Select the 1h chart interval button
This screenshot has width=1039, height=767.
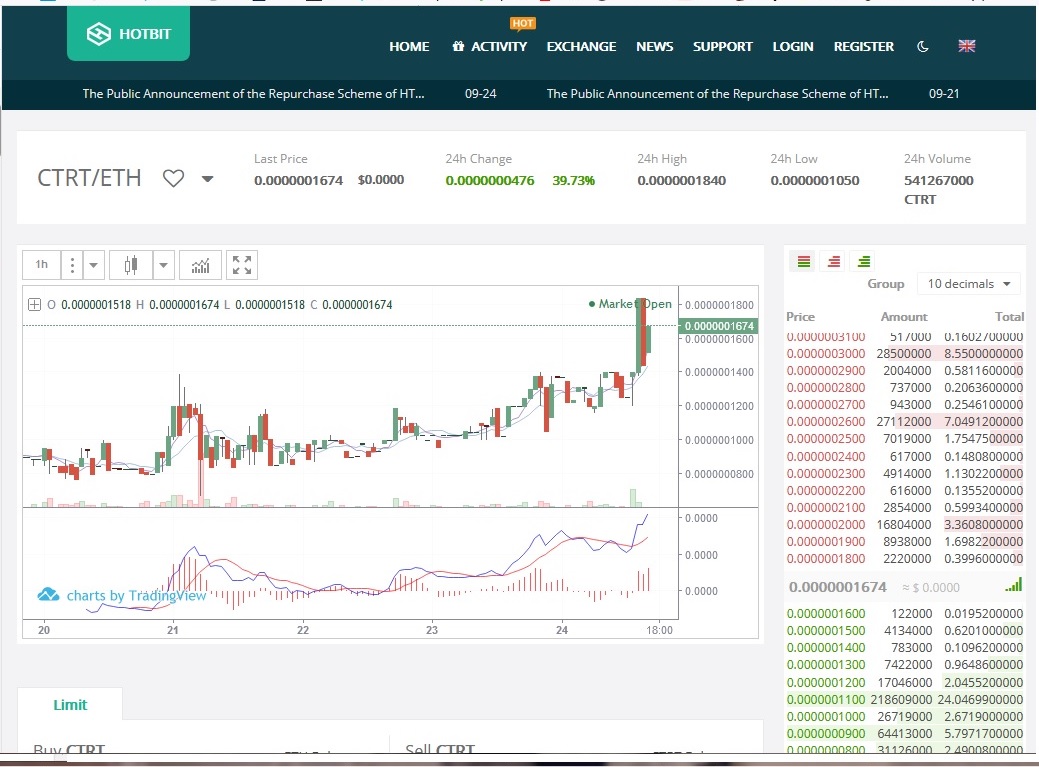[41, 265]
